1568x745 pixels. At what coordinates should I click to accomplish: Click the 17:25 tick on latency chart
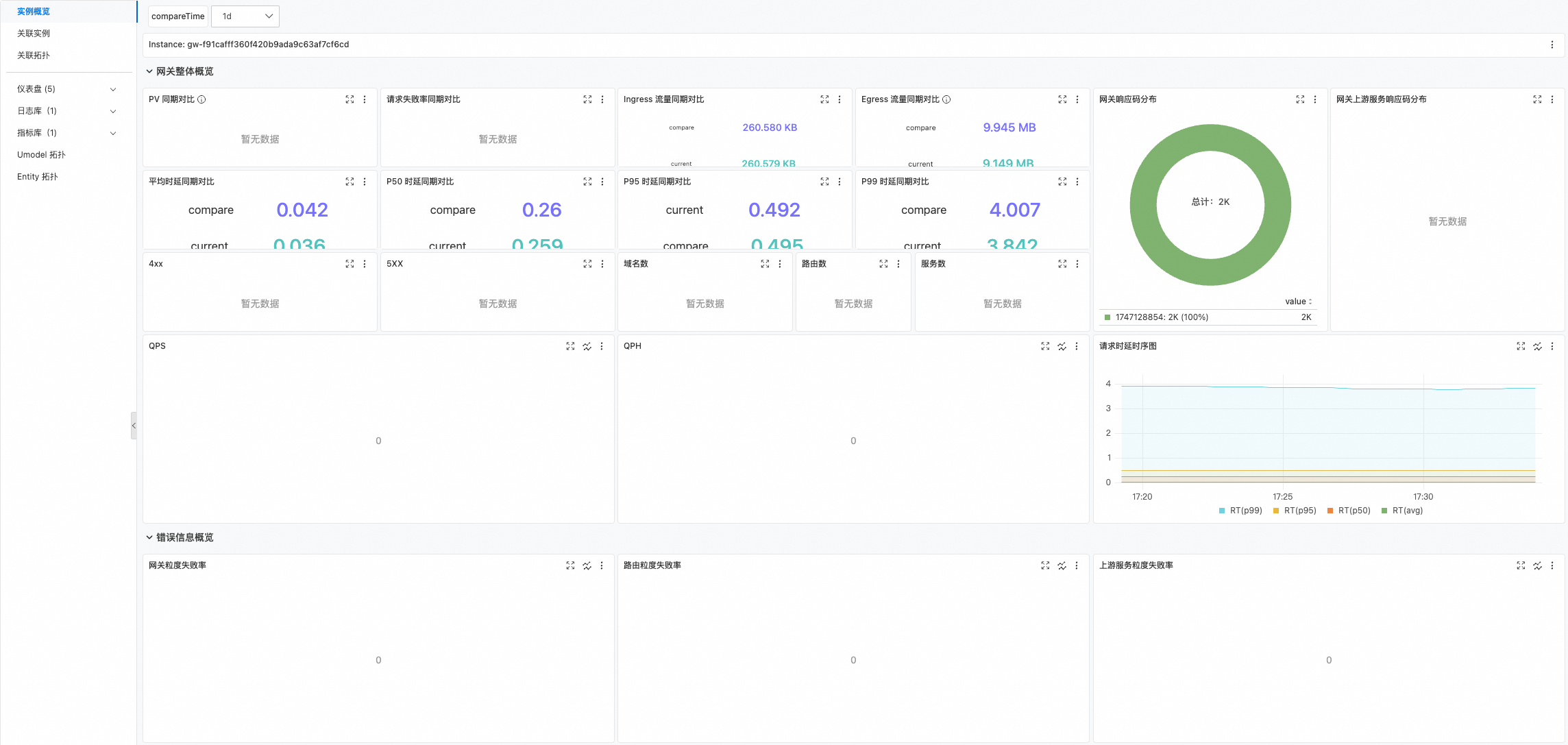pyautogui.click(x=1283, y=497)
